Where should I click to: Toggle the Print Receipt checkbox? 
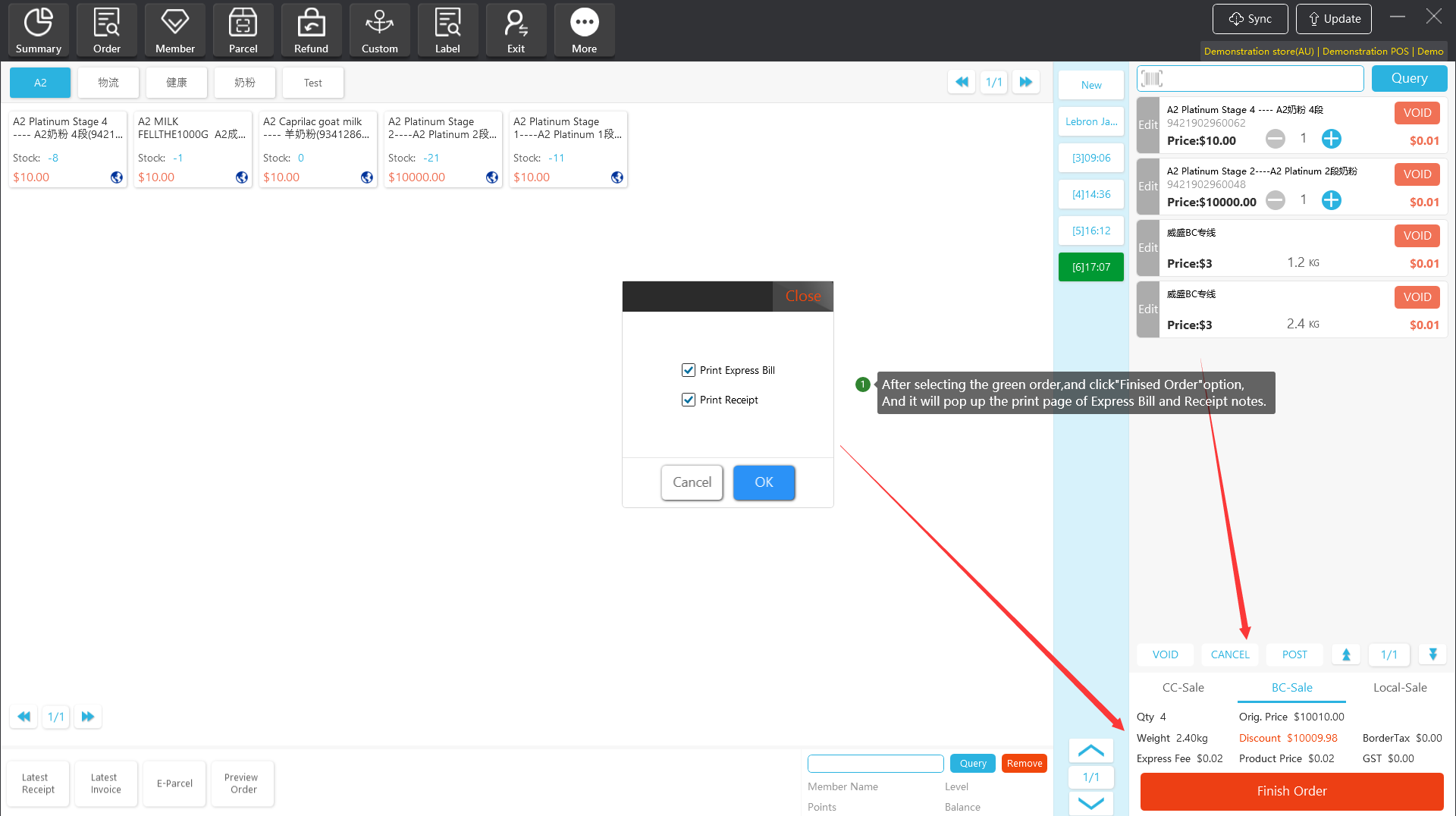point(689,400)
